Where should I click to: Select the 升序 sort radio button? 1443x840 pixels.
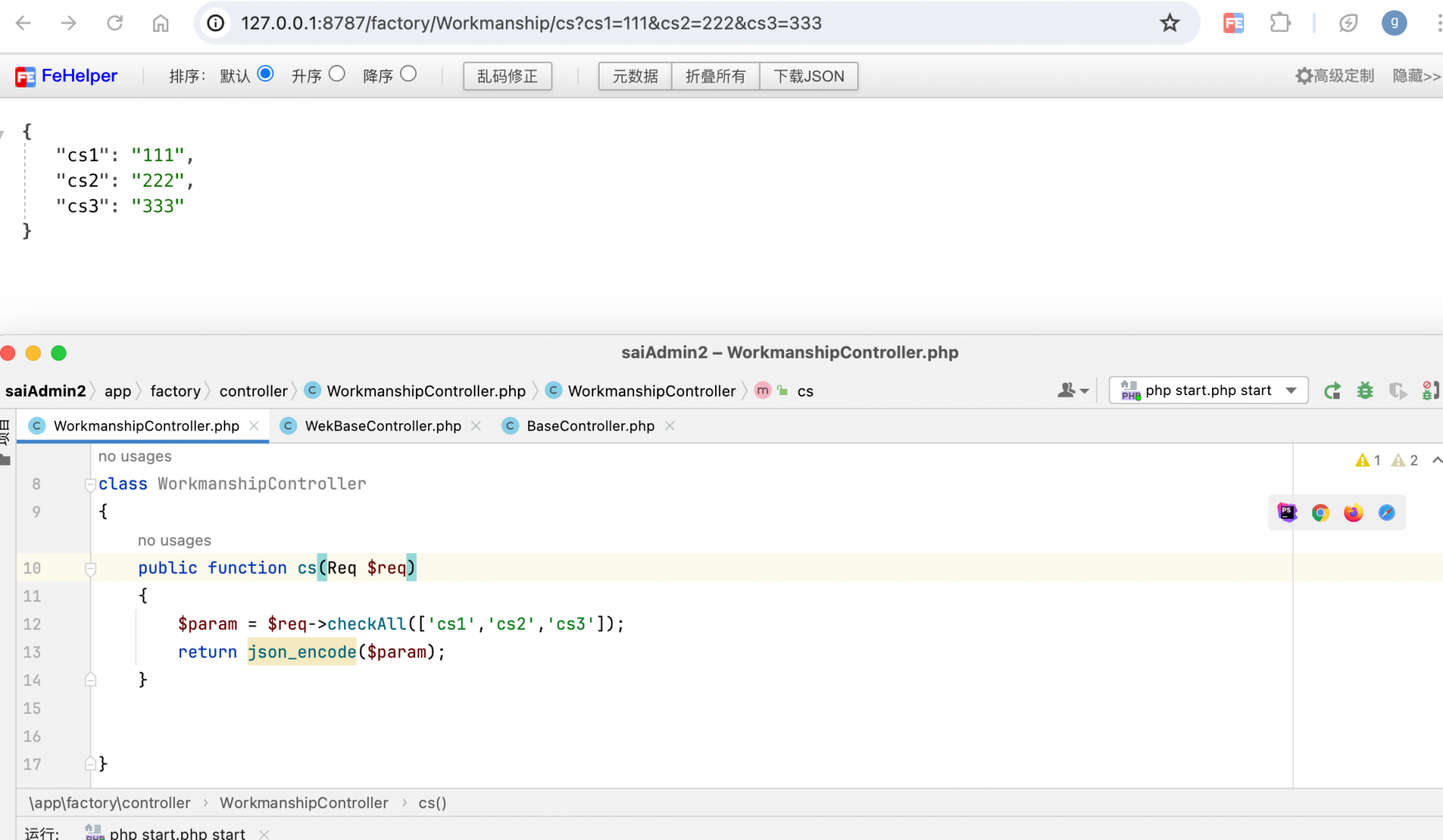[x=337, y=75]
